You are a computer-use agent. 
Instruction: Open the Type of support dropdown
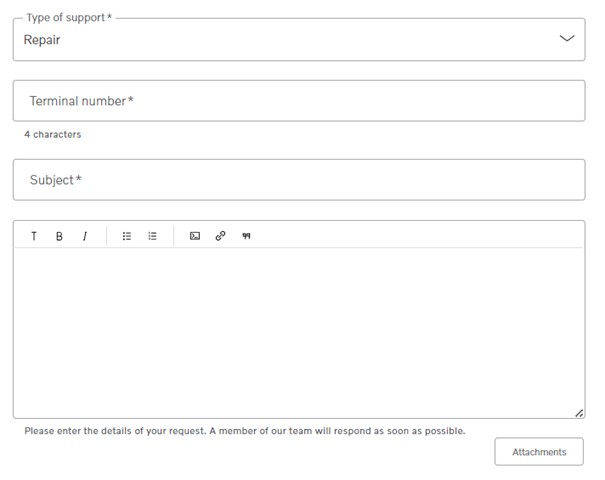pyautogui.click(x=299, y=39)
